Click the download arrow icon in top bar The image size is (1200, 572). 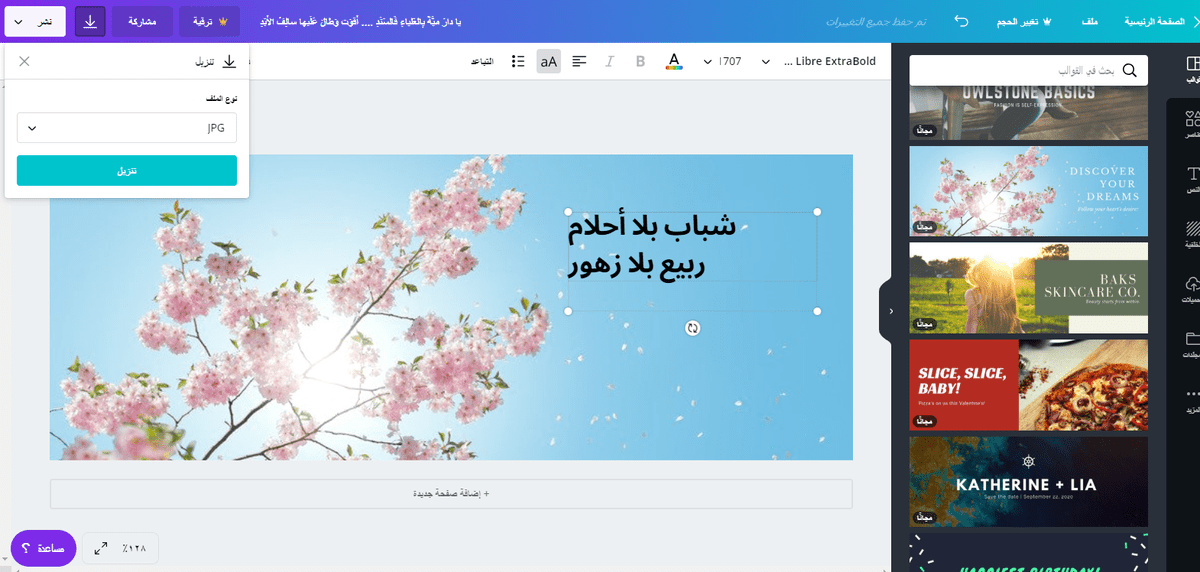(x=90, y=21)
